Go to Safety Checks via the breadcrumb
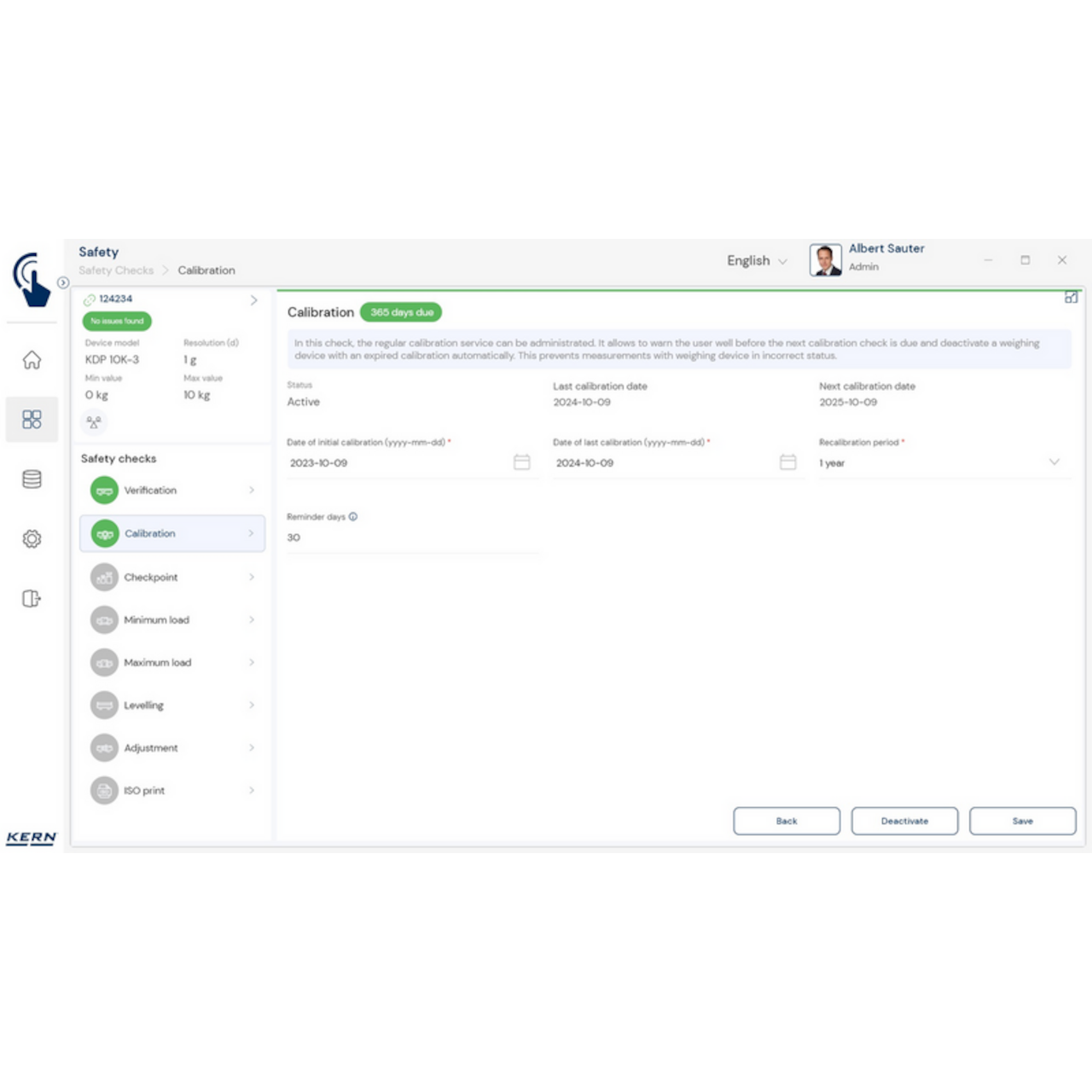 (x=116, y=270)
